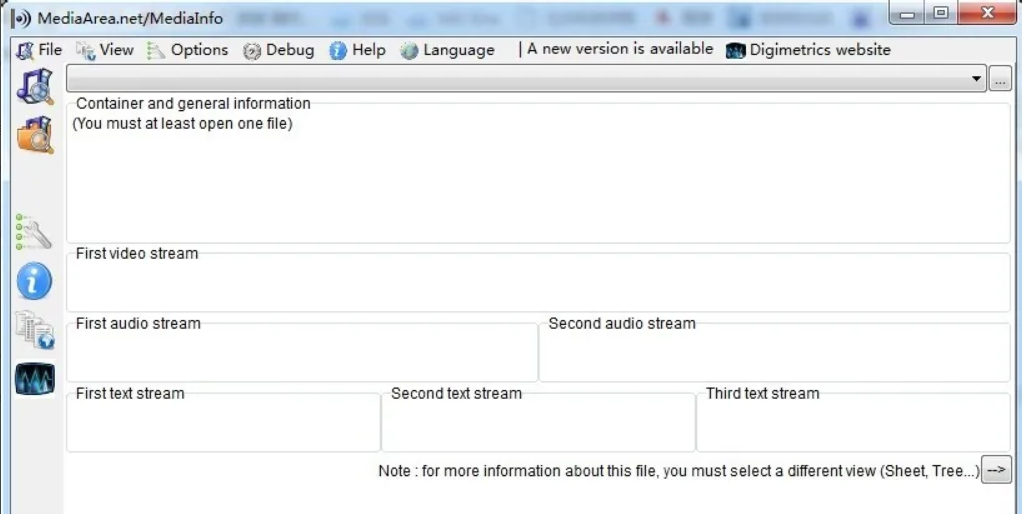The image size is (1022, 514).
Task: Open the Debug menu
Action: tap(279, 50)
